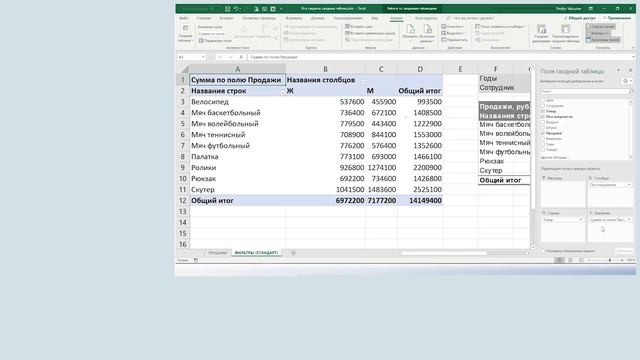
Task: Select the Скутер row label cell
Action: click(x=238, y=190)
